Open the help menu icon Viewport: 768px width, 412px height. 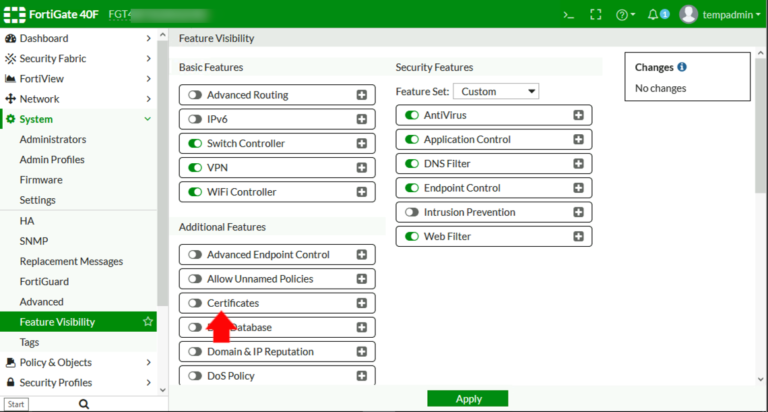(625, 15)
